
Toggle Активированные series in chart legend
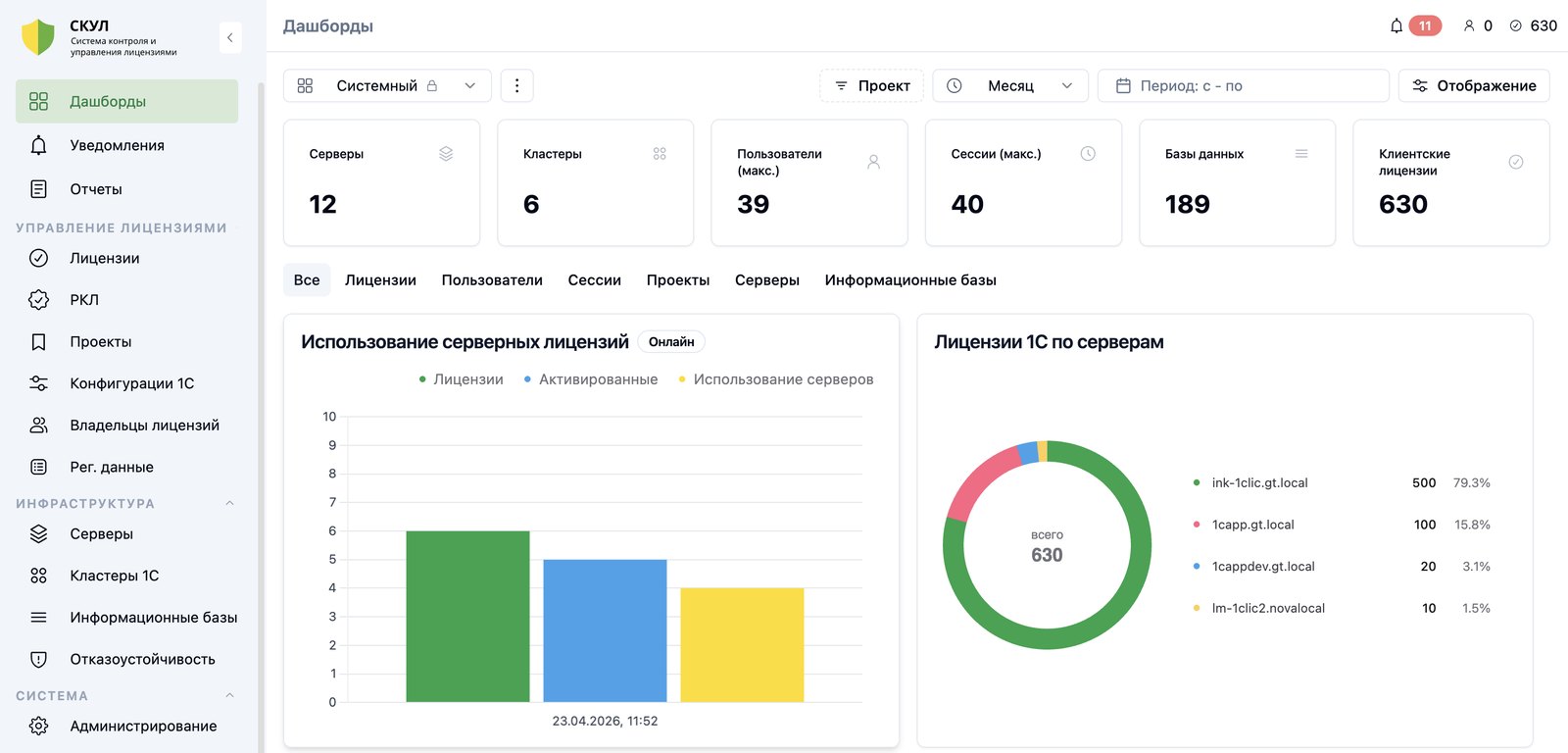coord(590,379)
